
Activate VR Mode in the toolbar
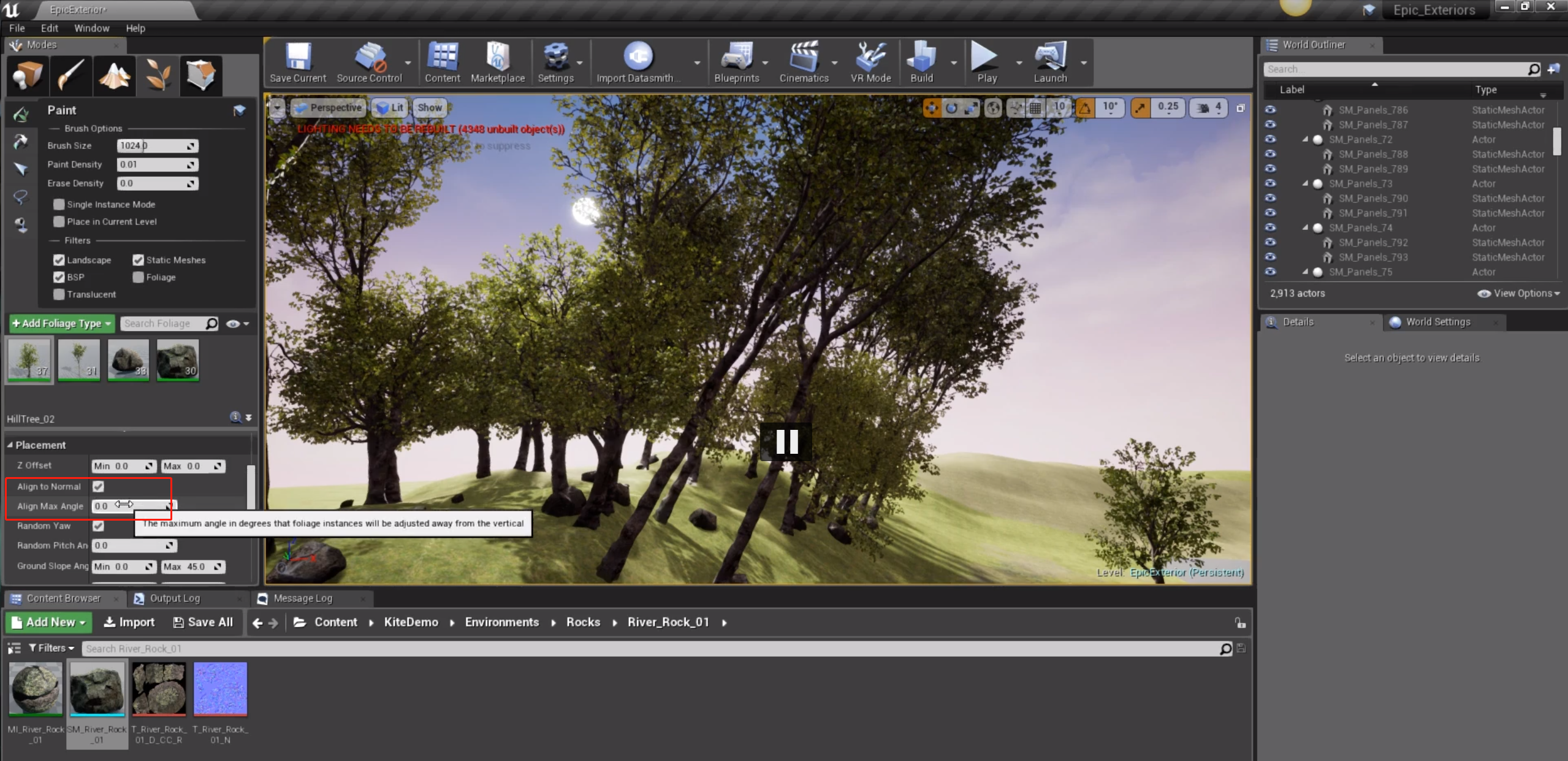[x=870, y=63]
